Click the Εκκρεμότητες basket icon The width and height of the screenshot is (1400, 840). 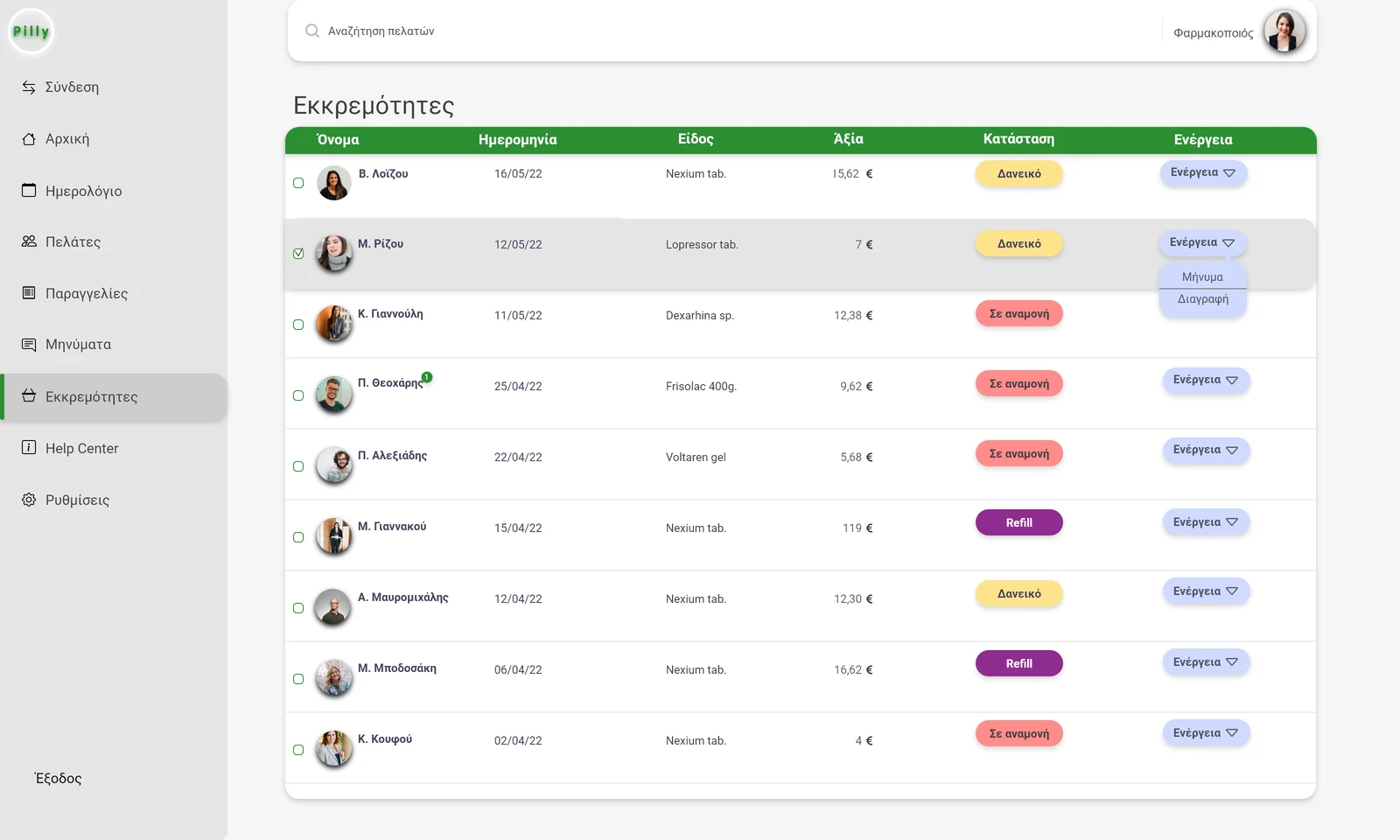point(29,395)
